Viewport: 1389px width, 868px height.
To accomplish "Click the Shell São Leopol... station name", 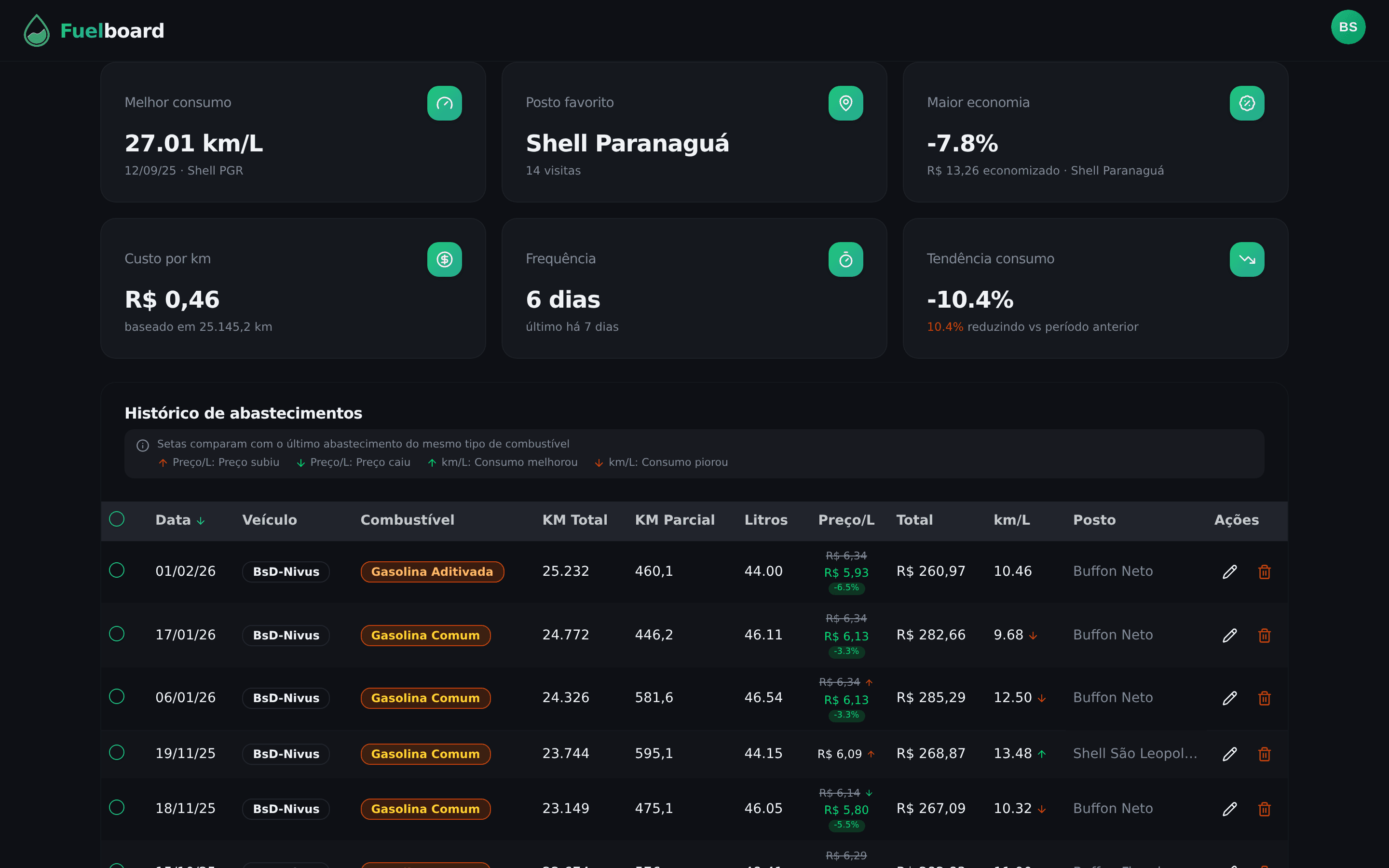I will coord(1134,753).
